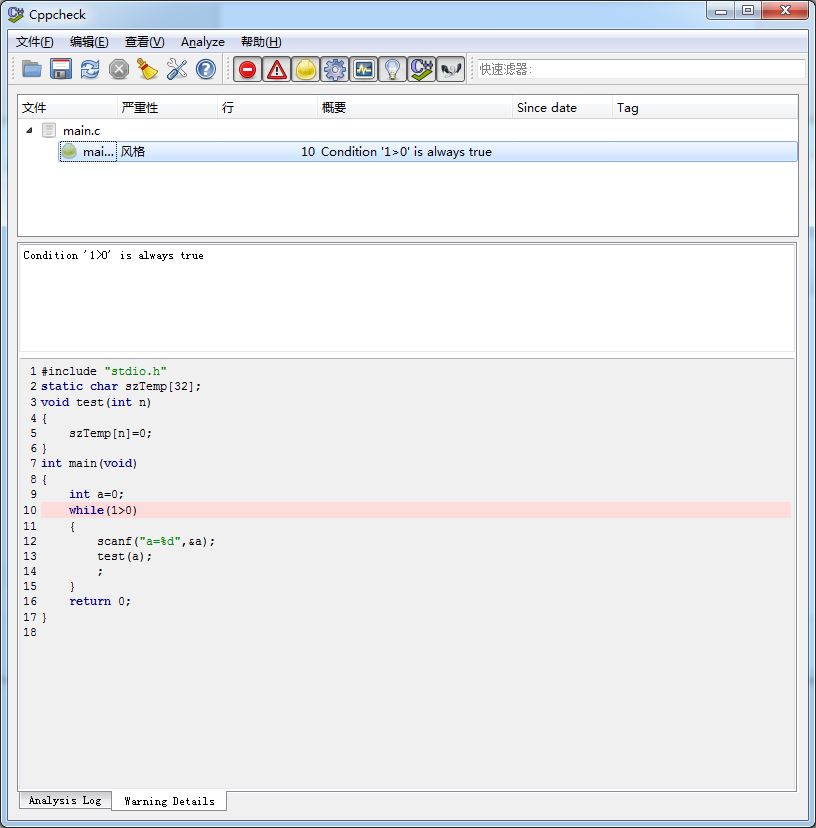Click the Cppcheck title bar icon
Screen dimensions: 816x828
click(x=16, y=14)
